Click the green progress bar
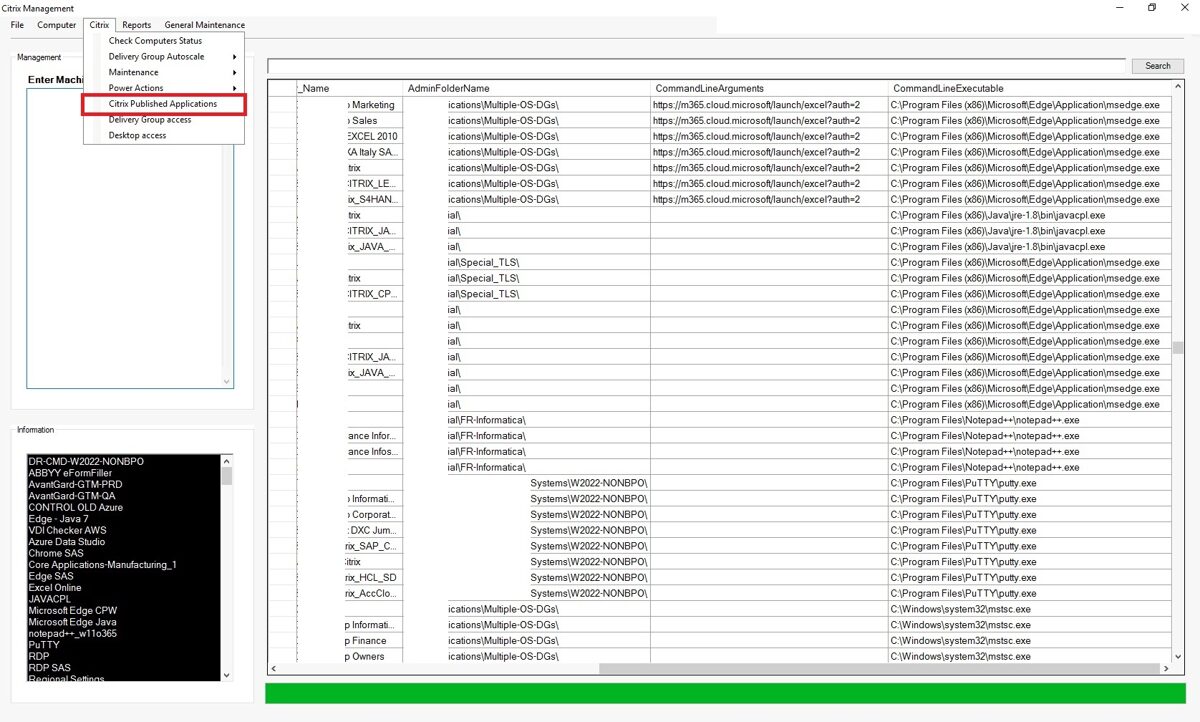Image resolution: width=1200 pixels, height=722 pixels. click(x=725, y=693)
